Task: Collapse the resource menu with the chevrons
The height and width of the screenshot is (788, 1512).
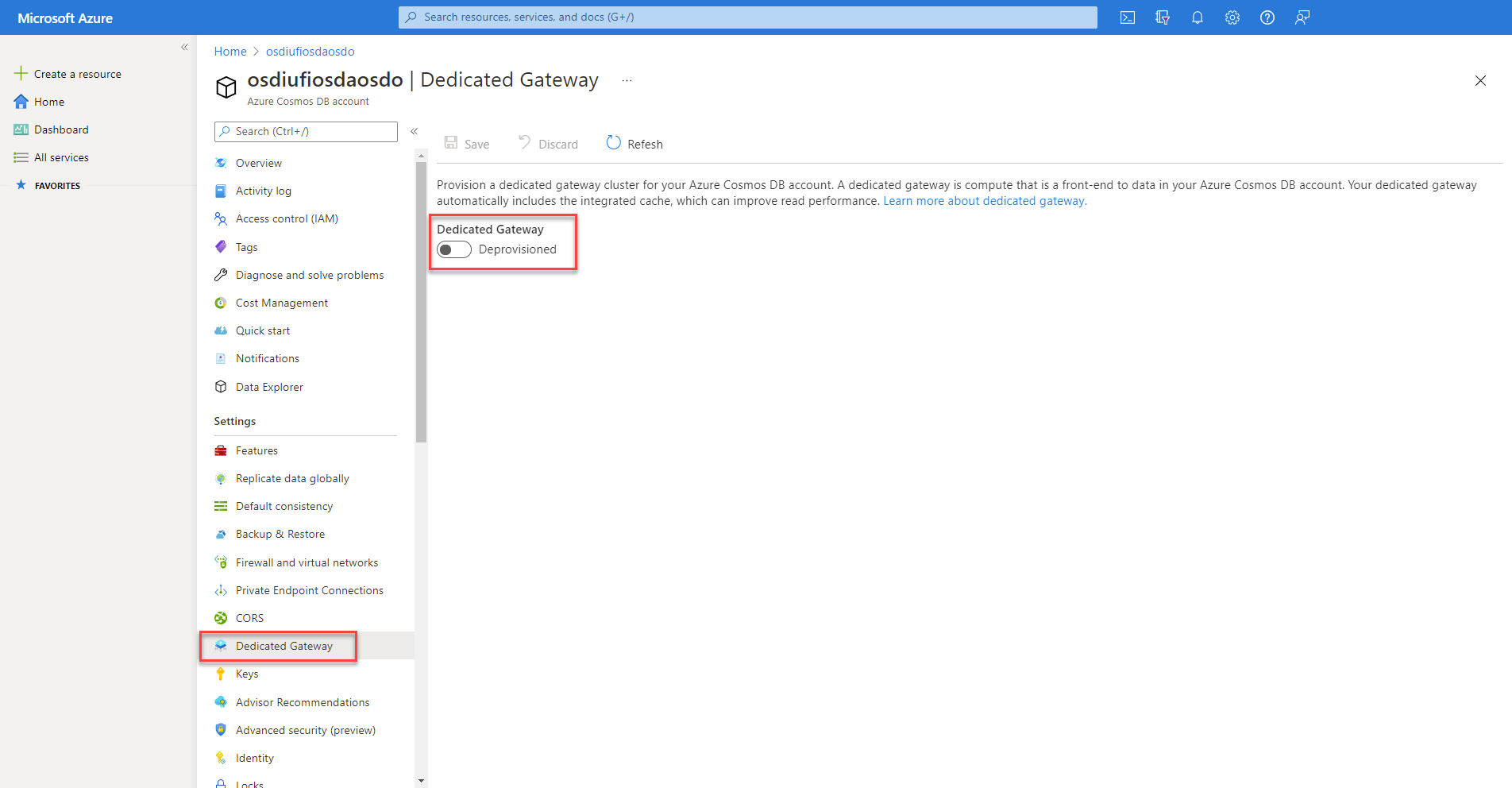Action: (414, 131)
